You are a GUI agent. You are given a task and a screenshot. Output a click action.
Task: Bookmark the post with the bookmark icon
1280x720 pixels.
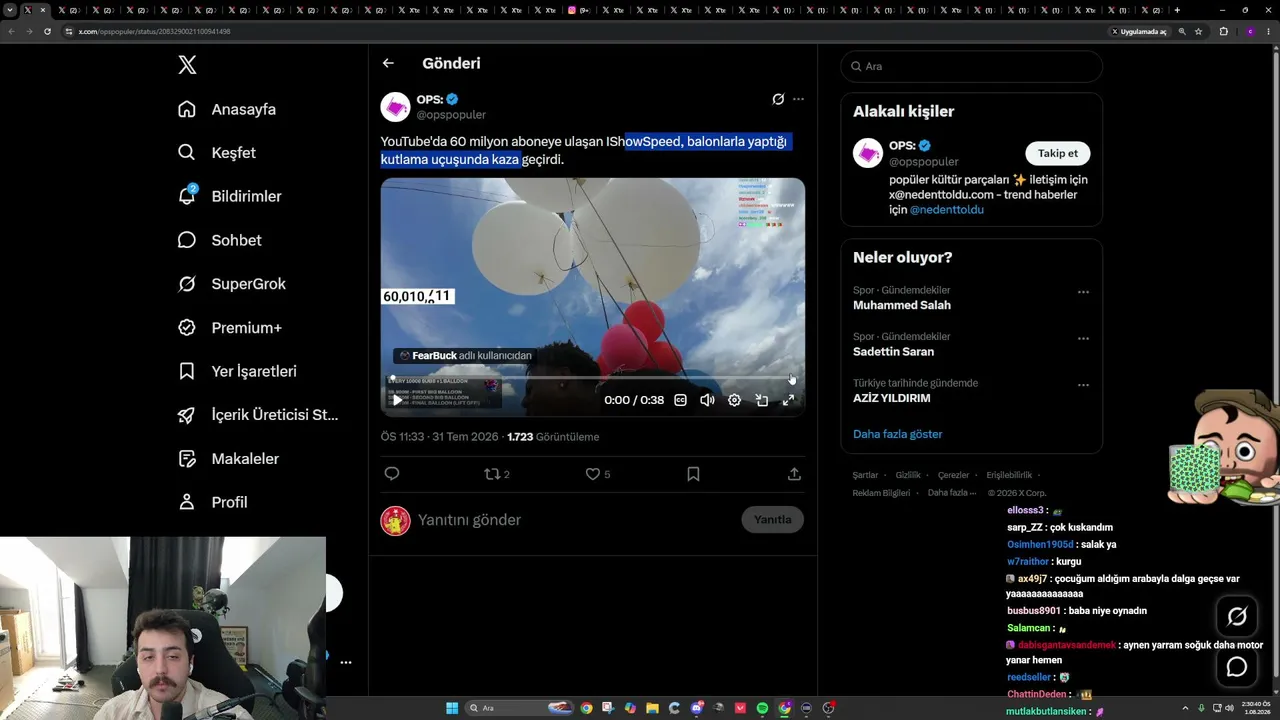point(693,474)
